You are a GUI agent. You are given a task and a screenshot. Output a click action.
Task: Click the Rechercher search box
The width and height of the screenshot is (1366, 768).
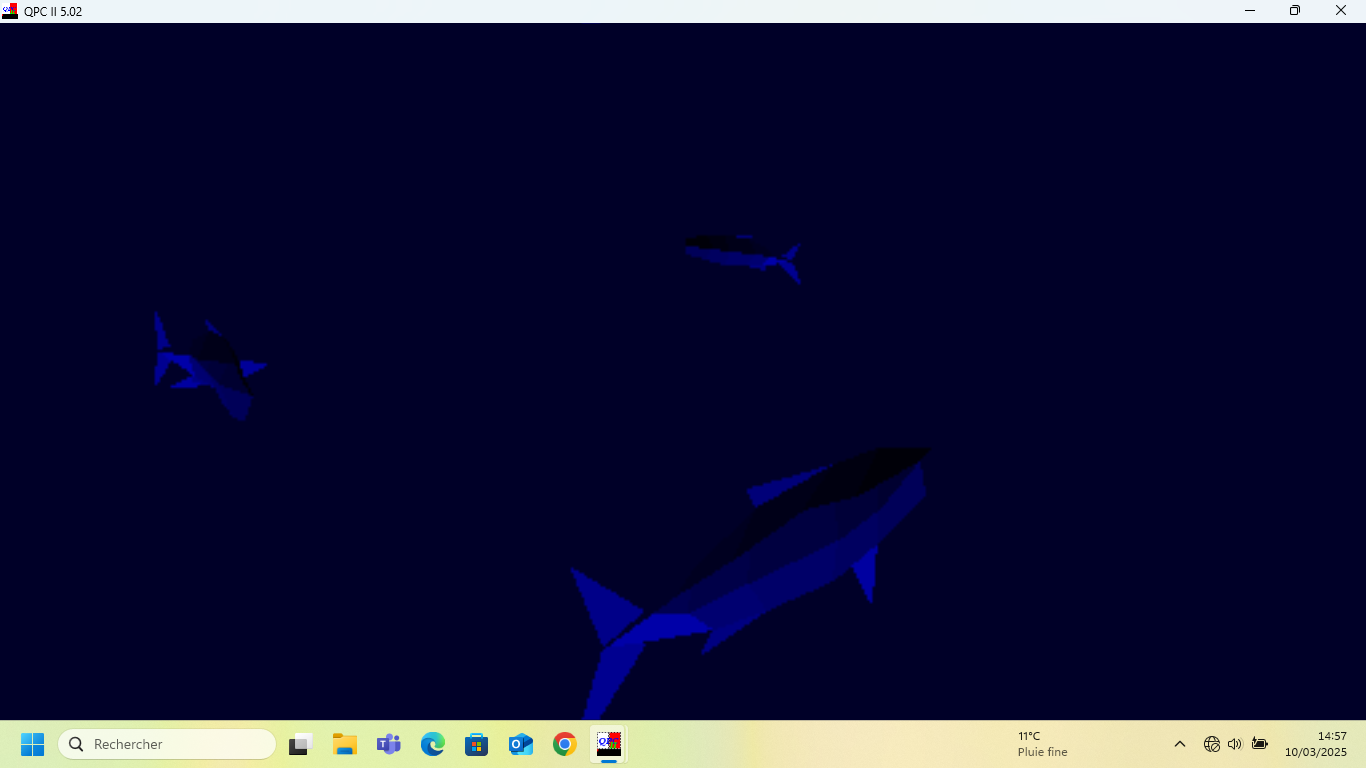pos(167,744)
